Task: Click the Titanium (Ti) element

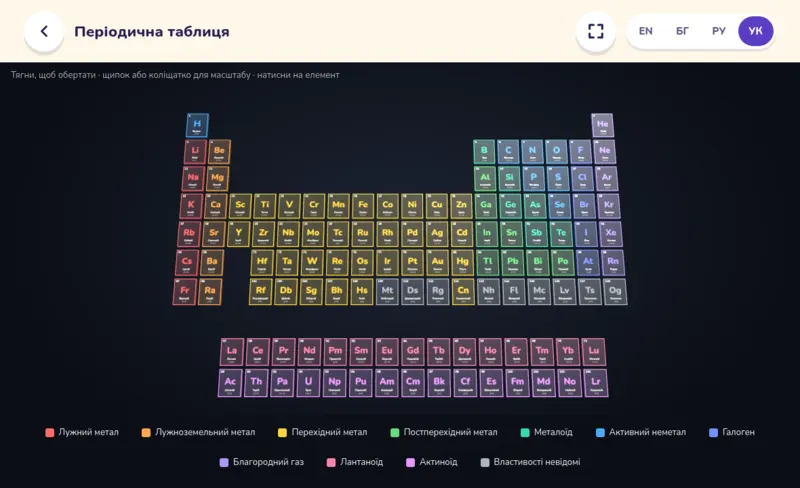Action: pyautogui.click(x=265, y=206)
